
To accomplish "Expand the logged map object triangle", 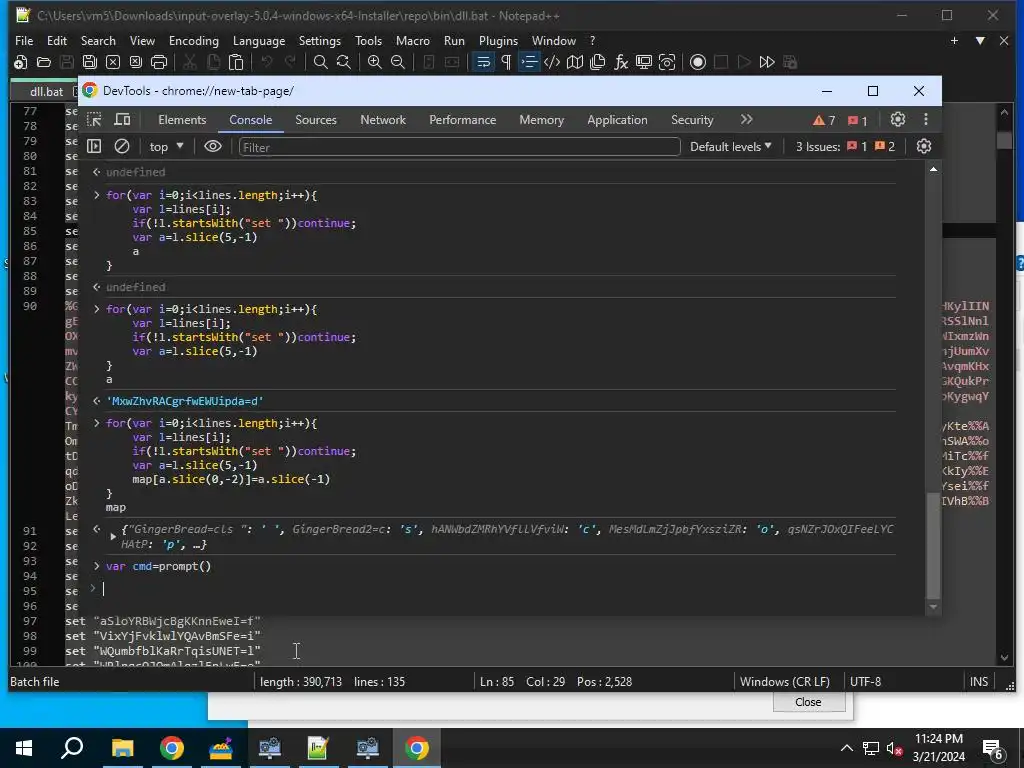I will pos(113,537).
